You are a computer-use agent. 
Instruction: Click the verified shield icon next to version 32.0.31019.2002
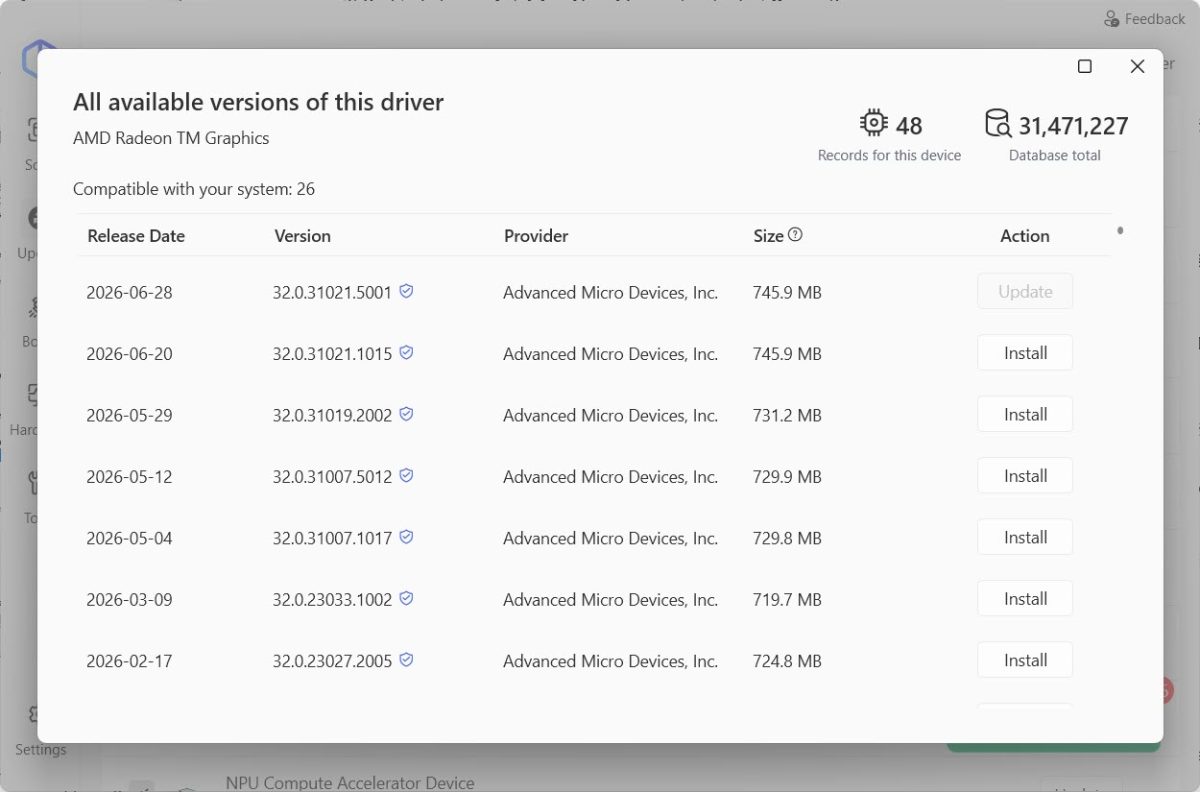406,414
